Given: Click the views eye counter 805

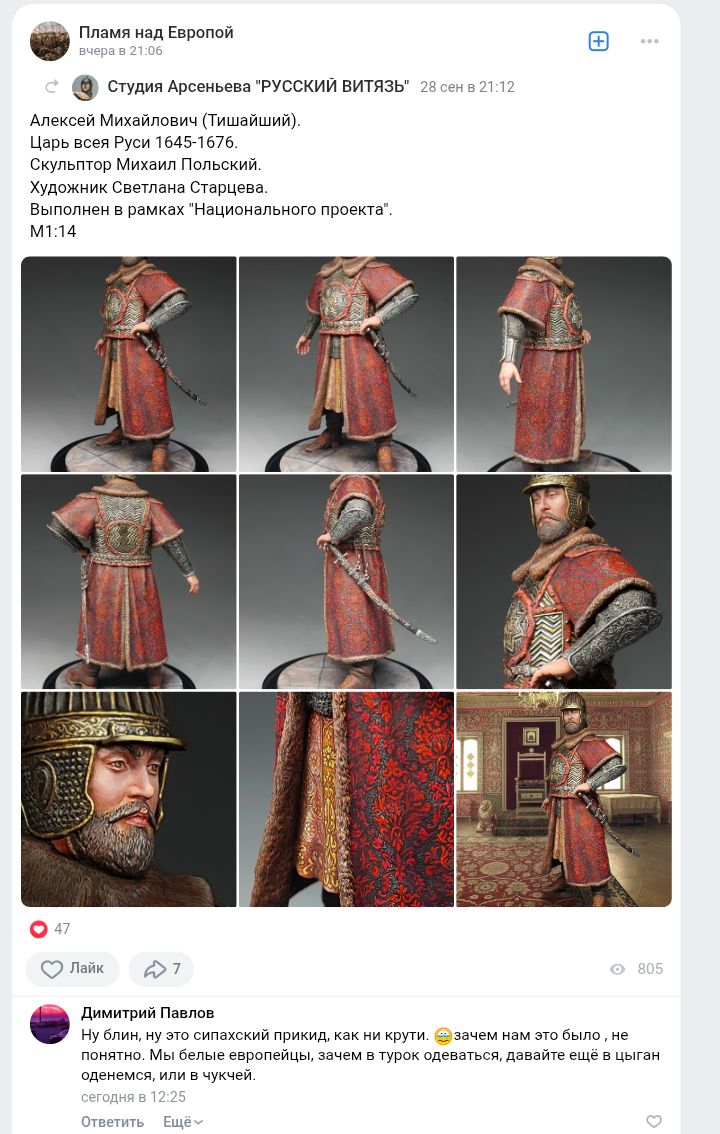Looking at the screenshot, I should coord(636,968).
